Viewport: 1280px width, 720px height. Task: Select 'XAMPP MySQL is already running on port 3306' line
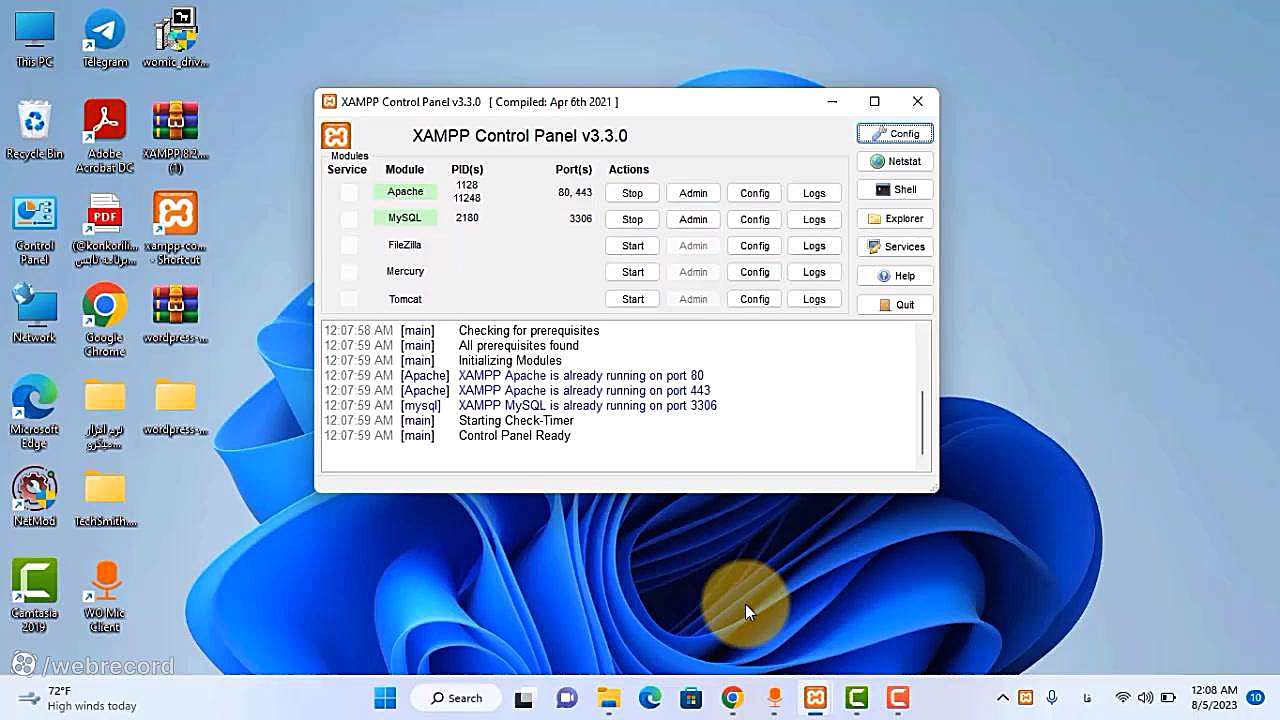587,406
